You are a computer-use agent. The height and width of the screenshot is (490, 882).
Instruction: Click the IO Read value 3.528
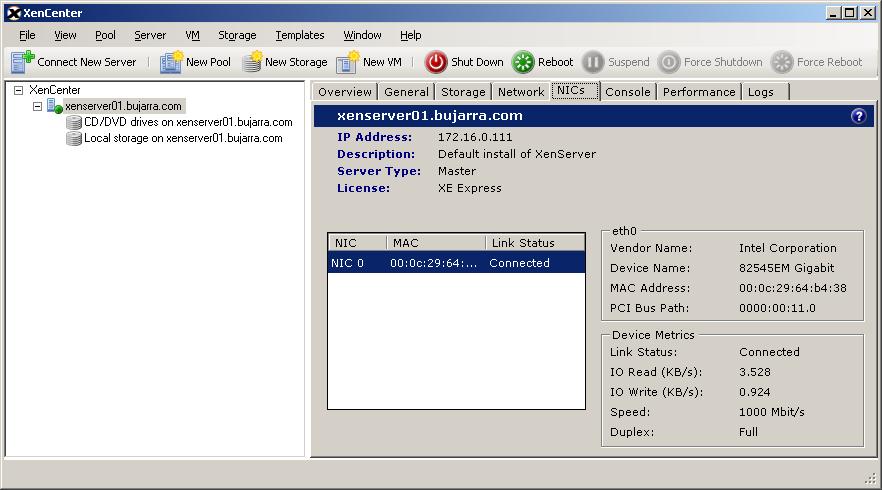tap(755, 372)
